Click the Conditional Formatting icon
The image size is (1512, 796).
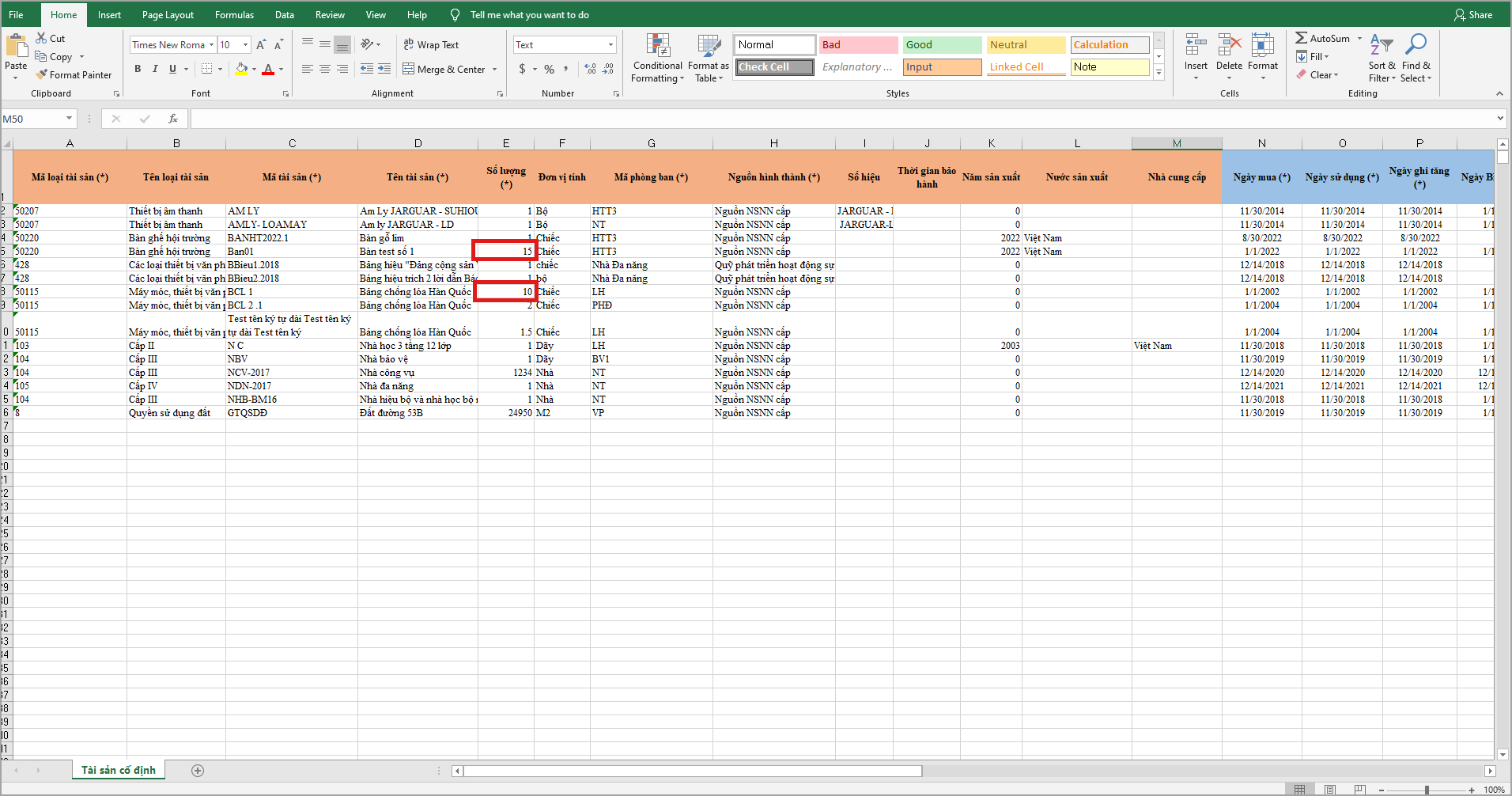pyautogui.click(x=657, y=47)
